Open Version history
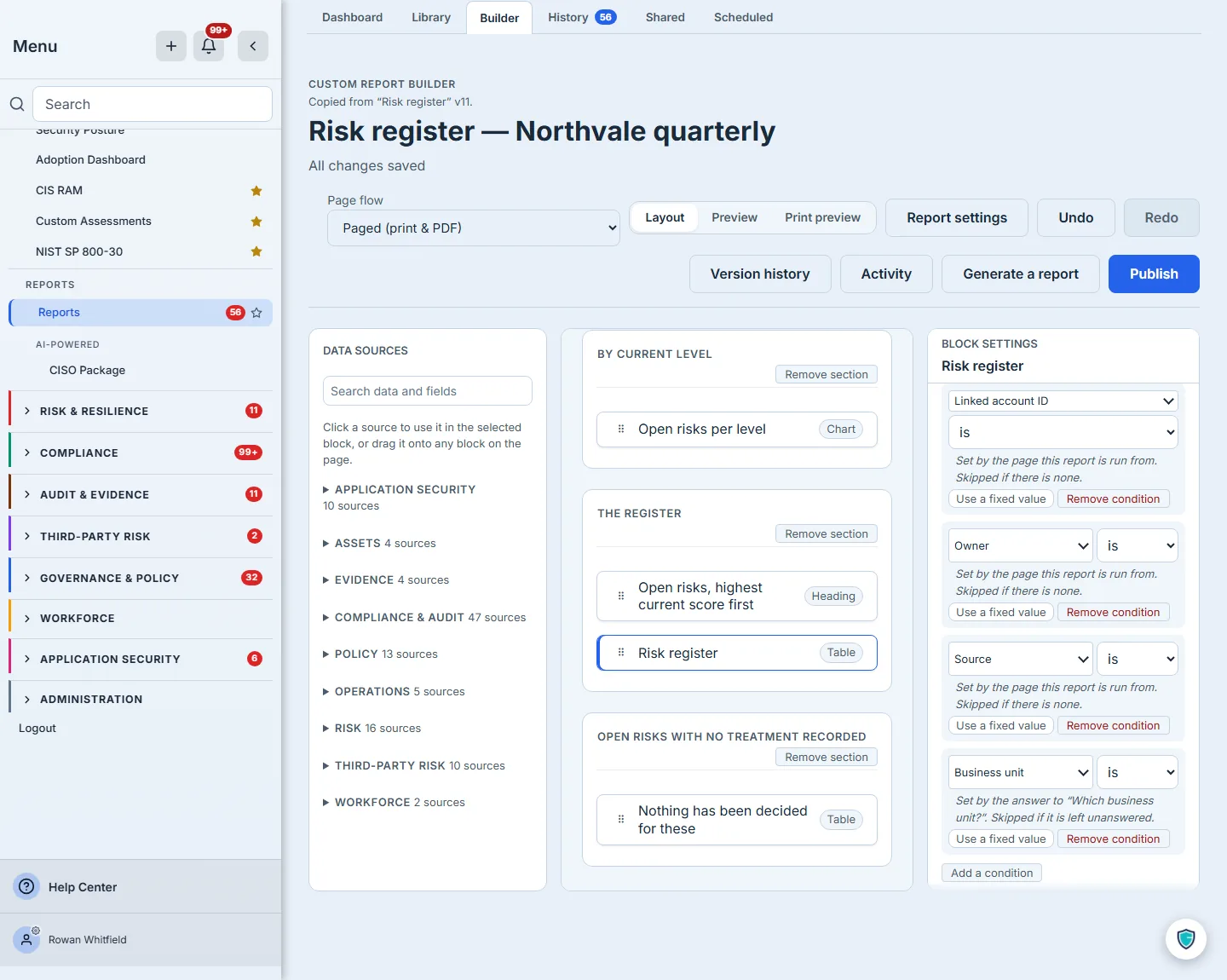This screenshot has width=1227, height=980. (760, 274)
